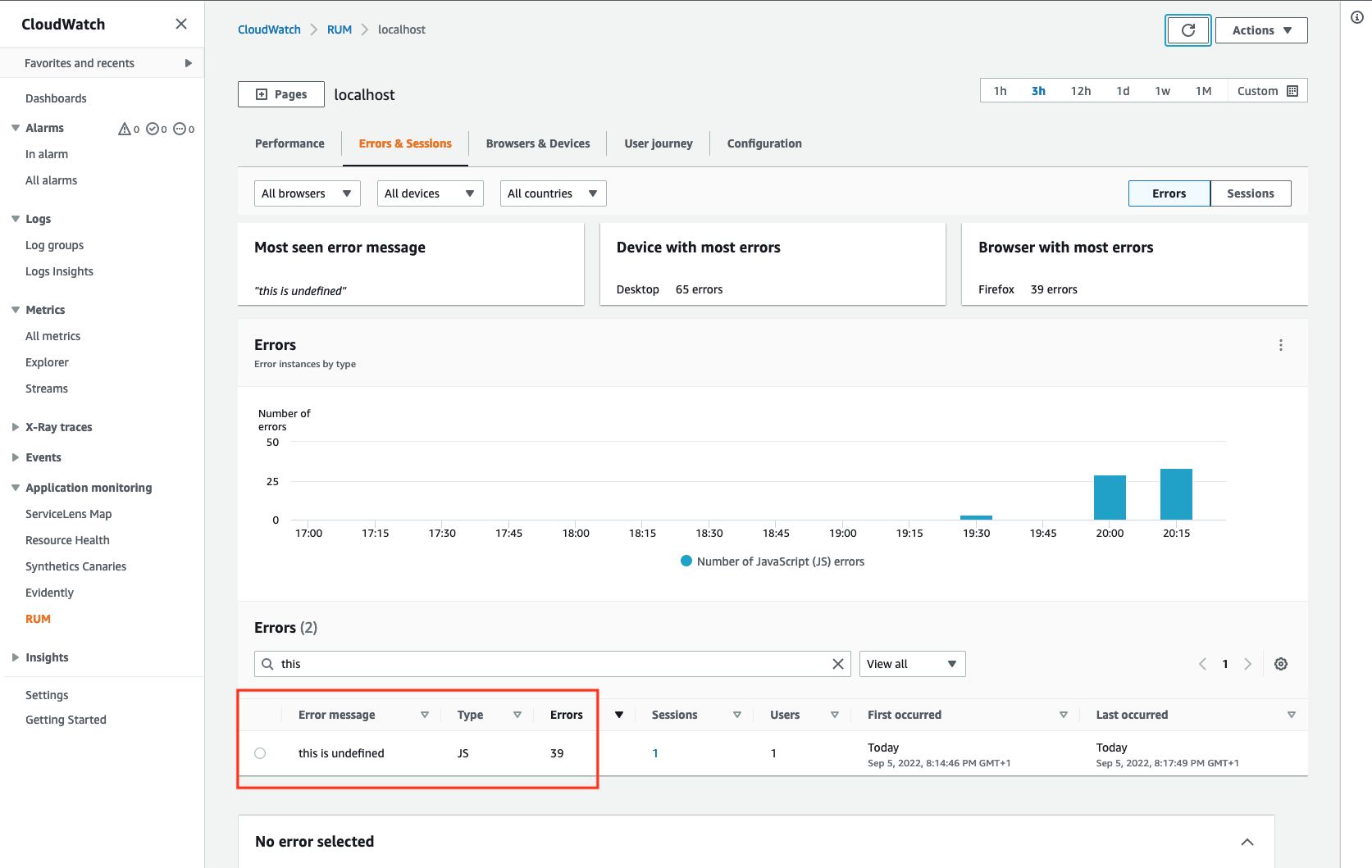Sort by Users column

[835, 715]
